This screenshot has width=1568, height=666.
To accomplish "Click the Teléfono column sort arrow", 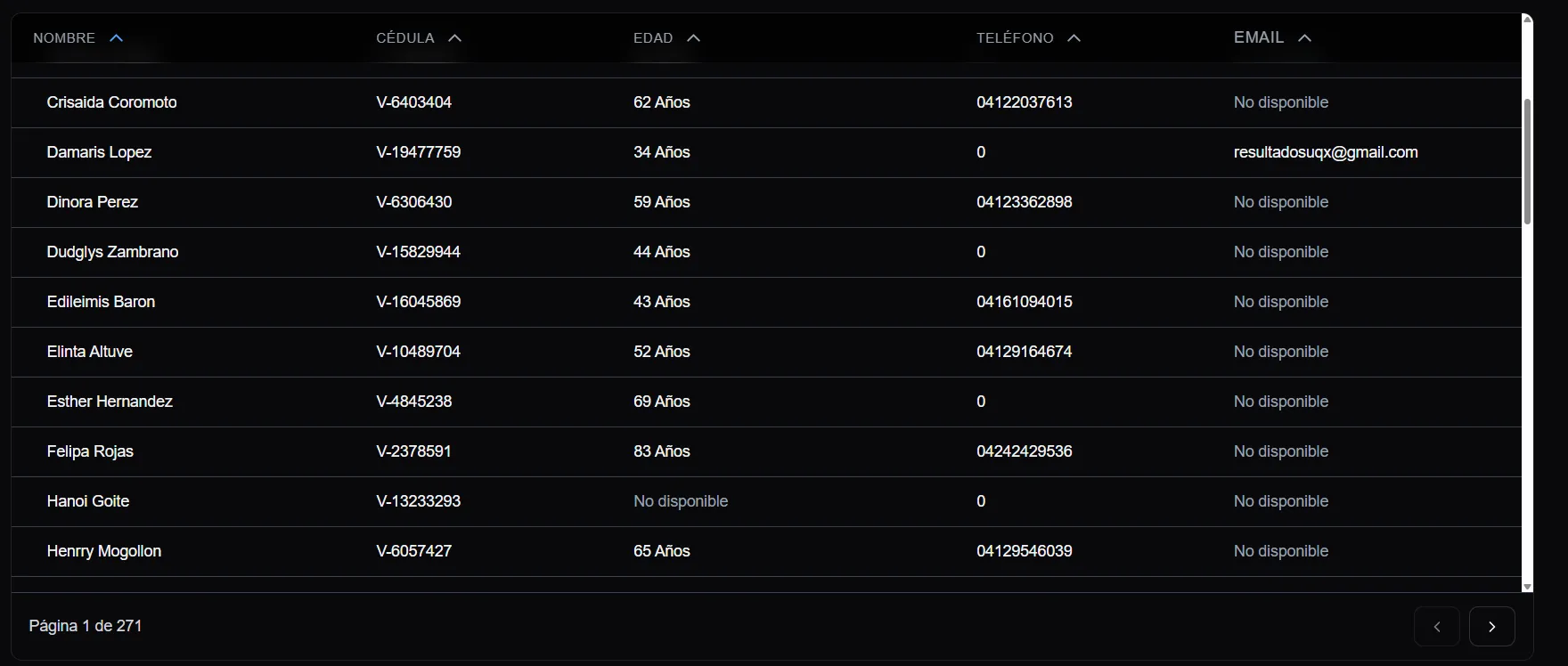I will (1074, 38).
